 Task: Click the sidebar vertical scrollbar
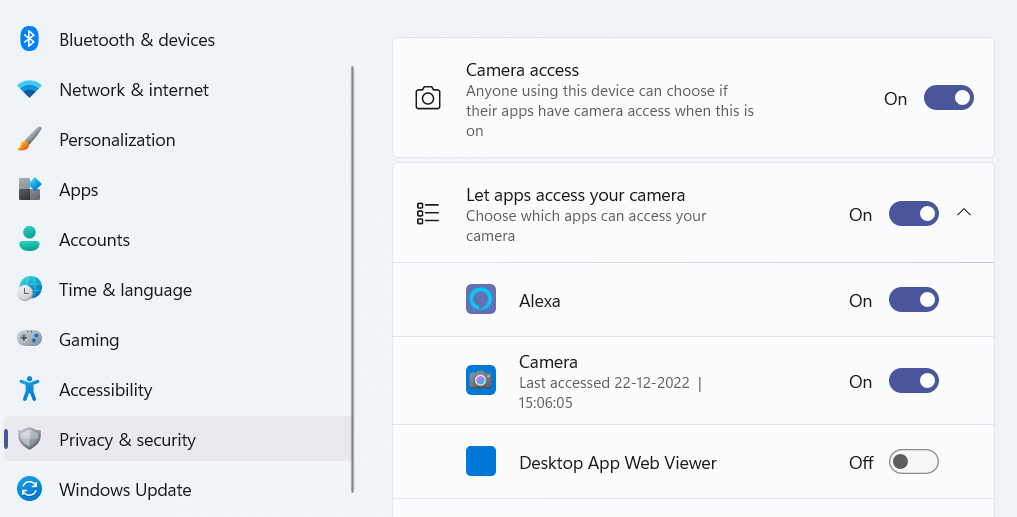point(353,279)
